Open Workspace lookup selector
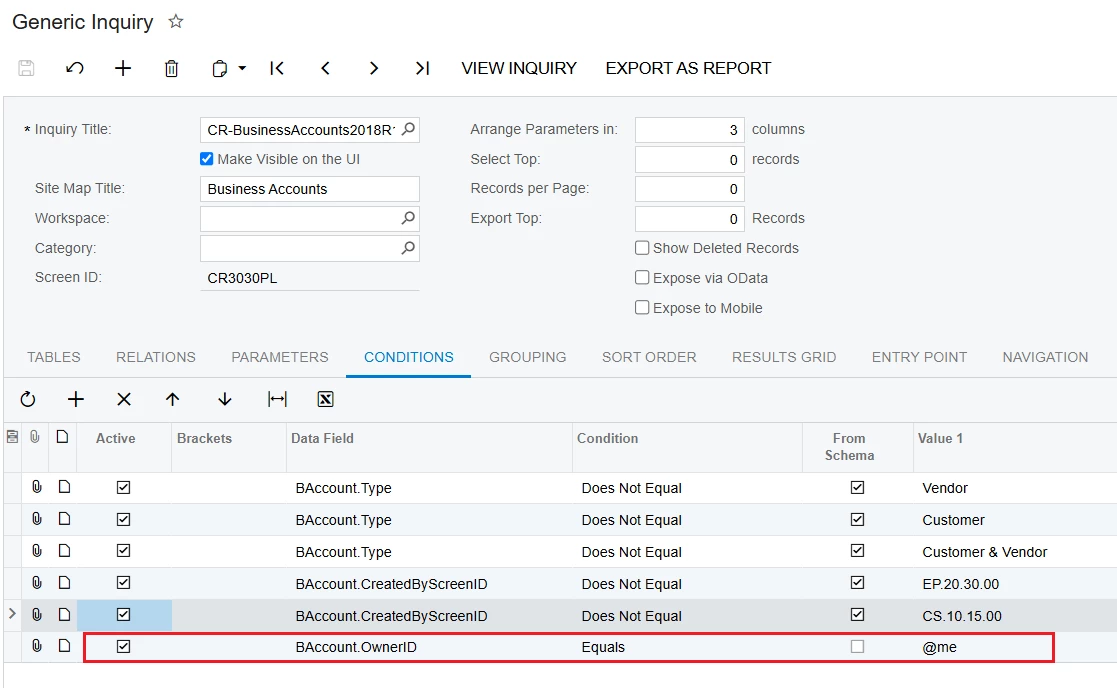This screenshot has height=688, width=1117. [408, 218]
